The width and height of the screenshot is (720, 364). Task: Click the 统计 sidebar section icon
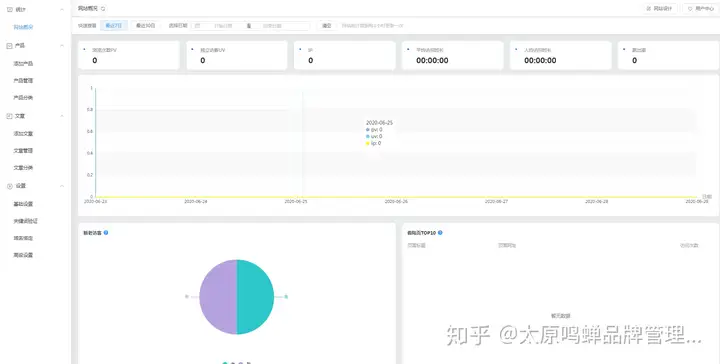point(10,9)
